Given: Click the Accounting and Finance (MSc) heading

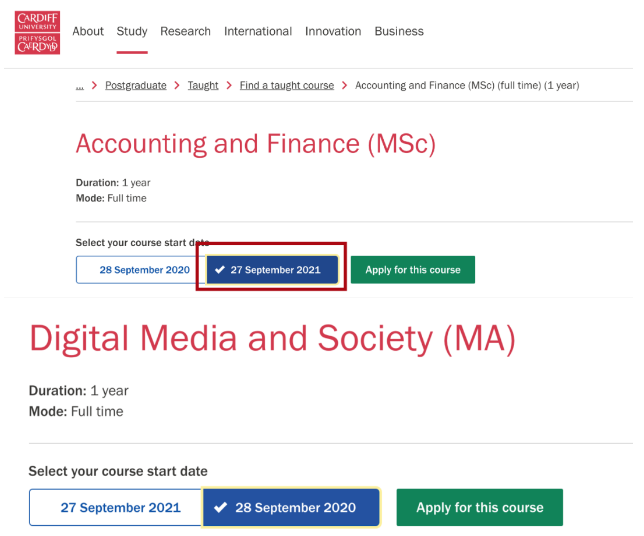Looking at the screenshot, I should (256, 145).
